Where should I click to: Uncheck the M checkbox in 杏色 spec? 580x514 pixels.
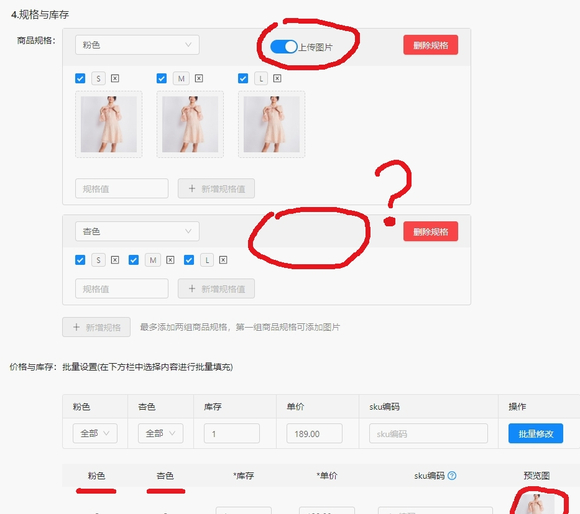coord(134,260)
